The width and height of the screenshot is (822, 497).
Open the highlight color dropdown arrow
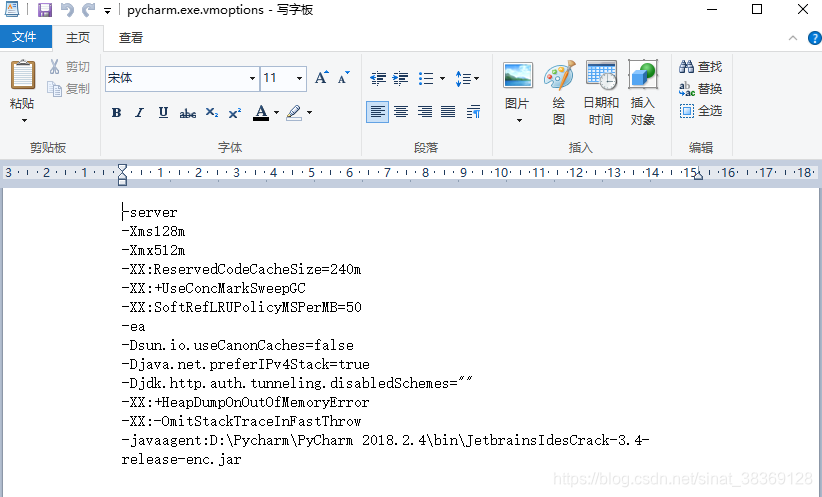pos(309,112)
